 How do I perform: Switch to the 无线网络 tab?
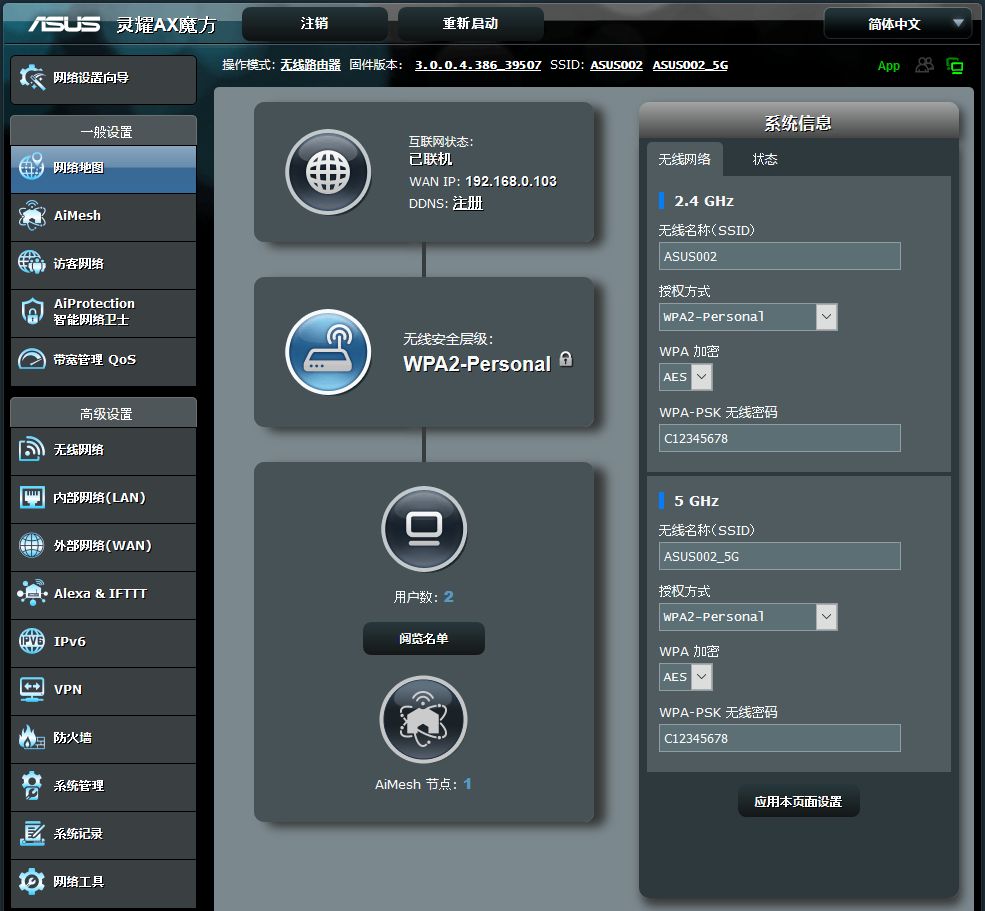coord(685,159)
